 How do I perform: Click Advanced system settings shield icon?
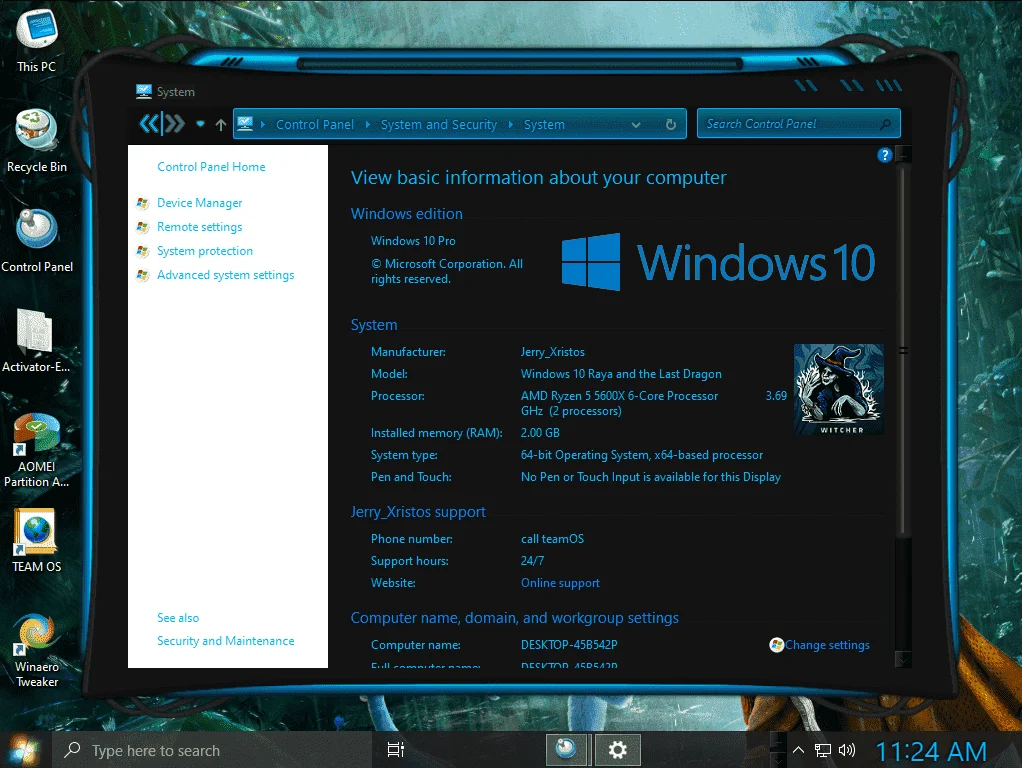coord(142,275)
